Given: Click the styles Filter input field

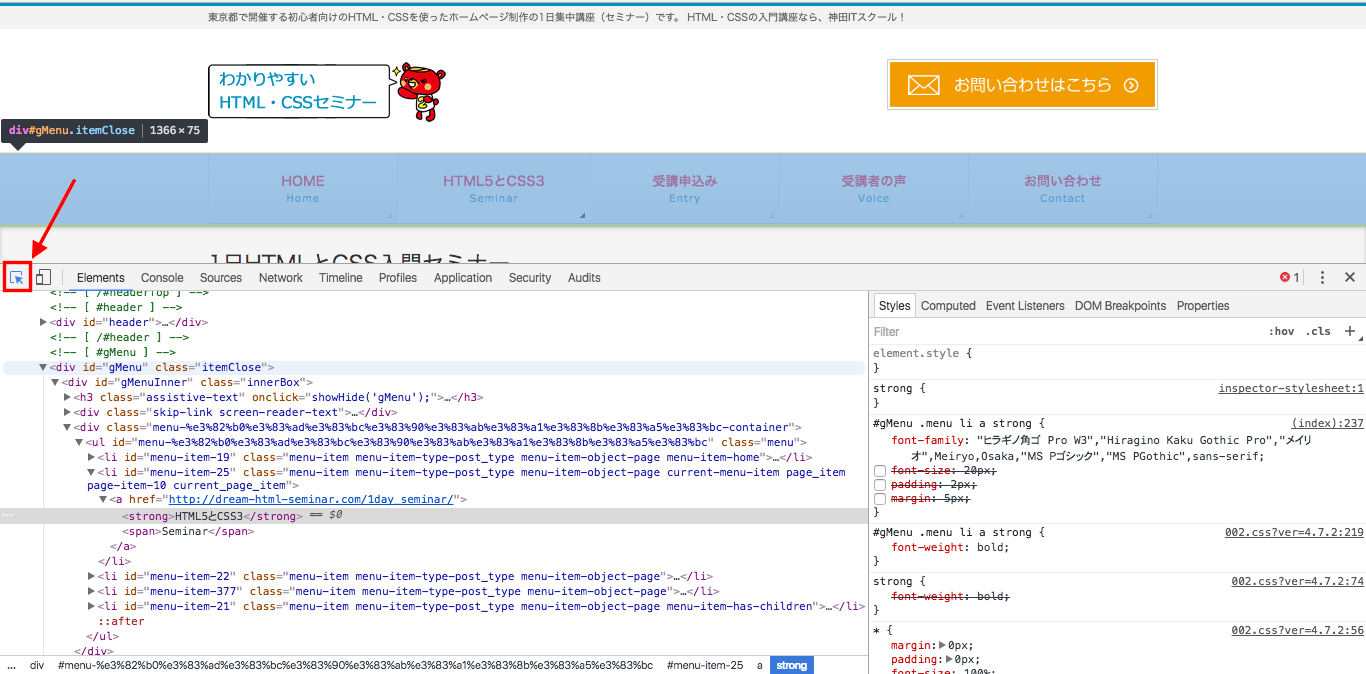Looking at the screenshot, I should click(x=1065, y=331).
